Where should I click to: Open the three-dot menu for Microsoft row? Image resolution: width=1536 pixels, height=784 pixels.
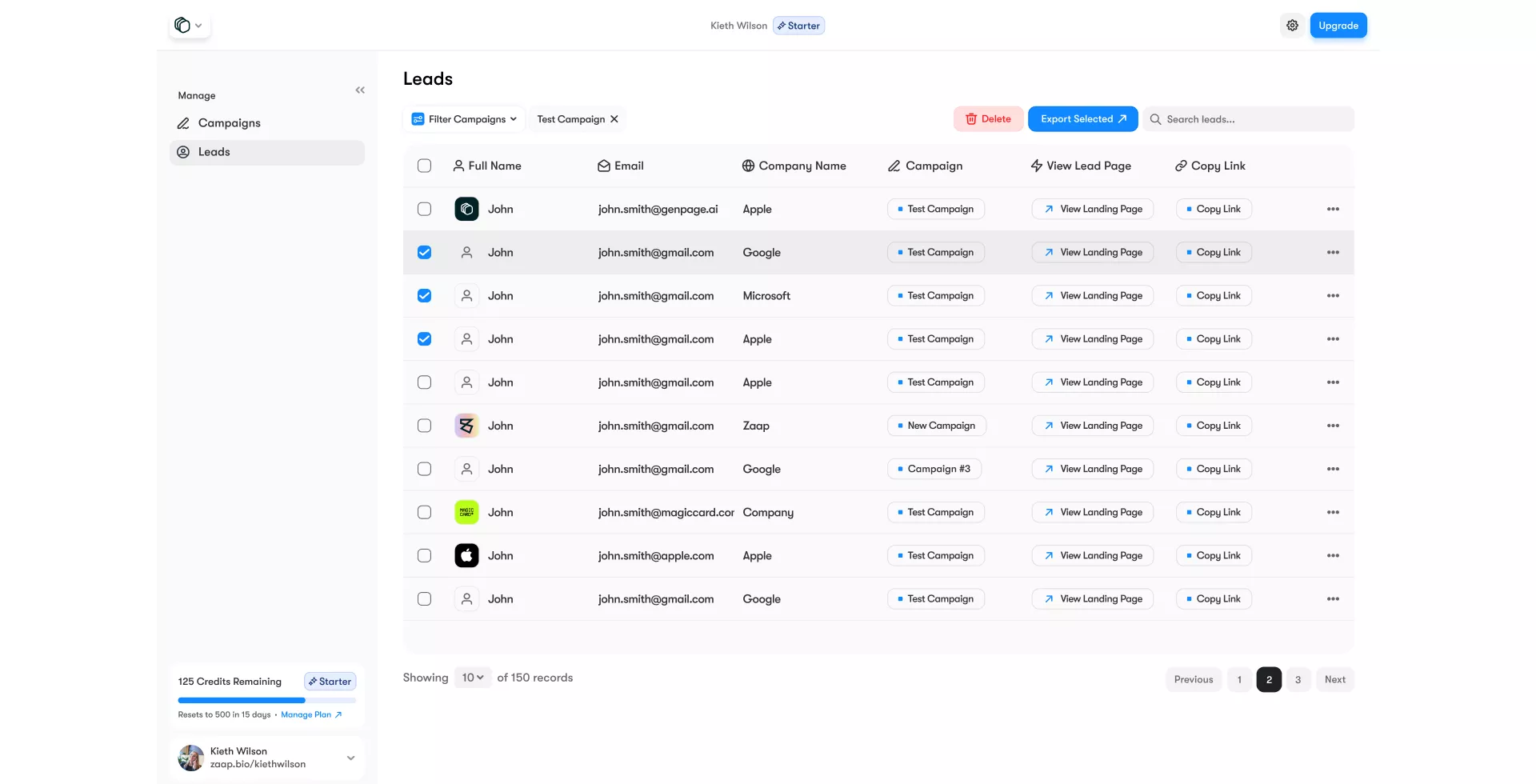[1333, 296]
